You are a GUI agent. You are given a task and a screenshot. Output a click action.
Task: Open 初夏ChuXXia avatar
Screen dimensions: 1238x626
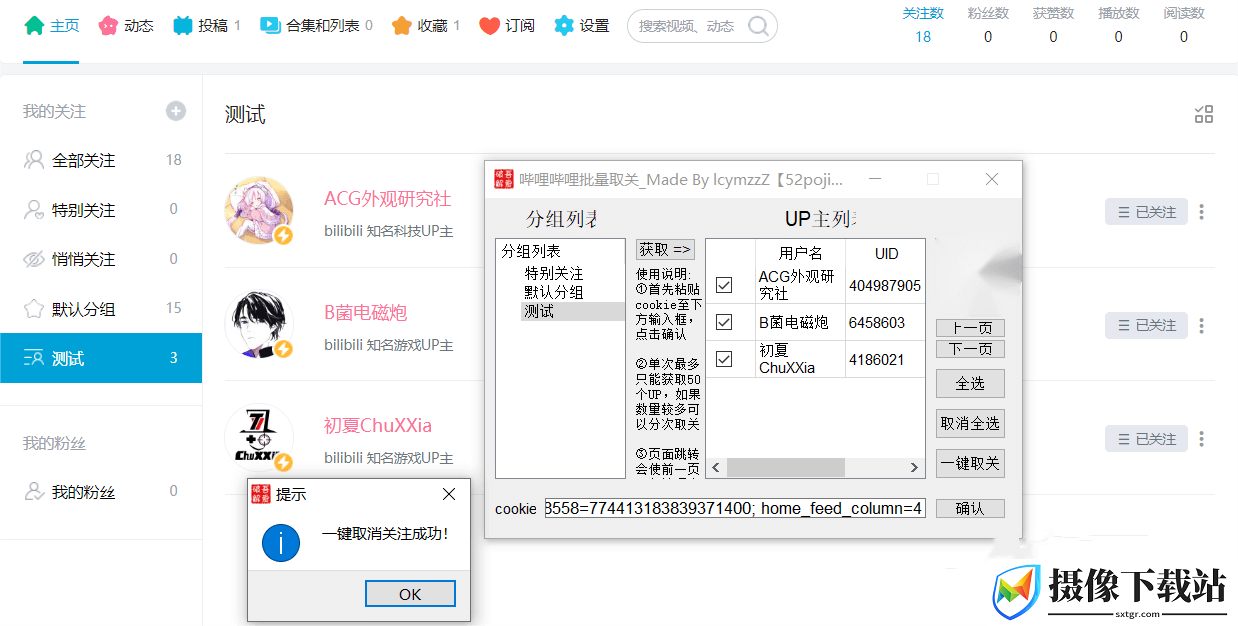coord(259,438)
